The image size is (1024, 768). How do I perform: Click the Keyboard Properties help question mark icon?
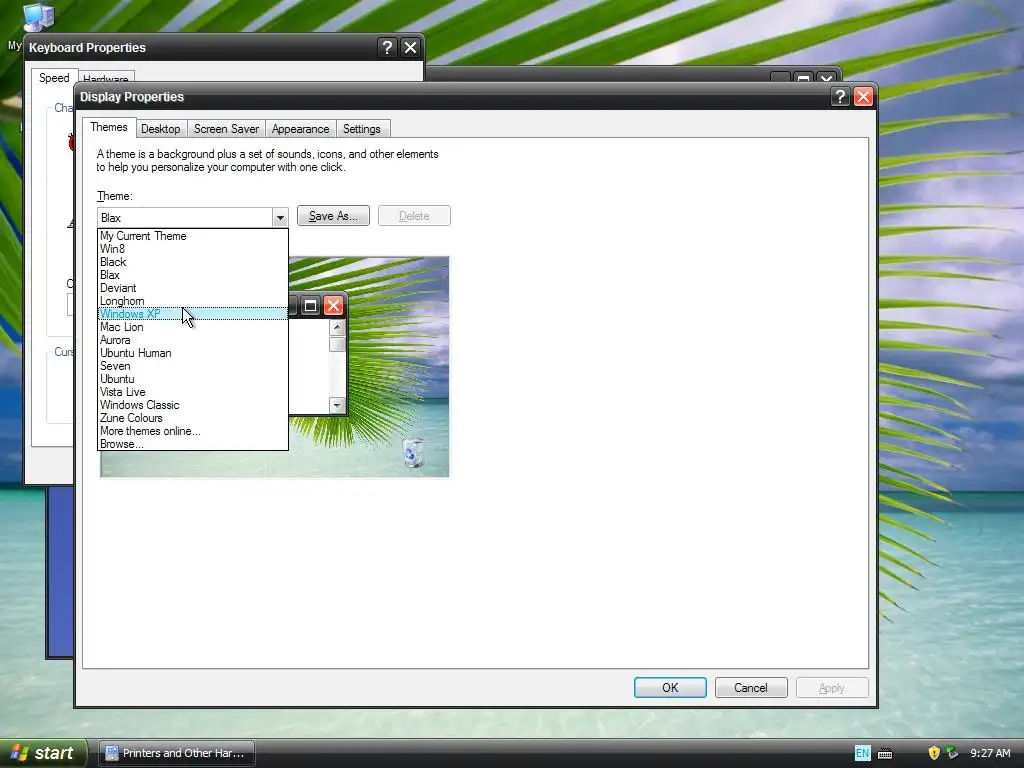pos(387,48)
